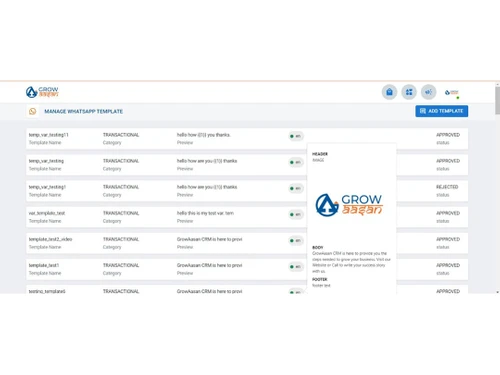The width and height of the screenshot is (500, 375).
Task: Select template name temp_var_testing1
Action: (47, 187)
